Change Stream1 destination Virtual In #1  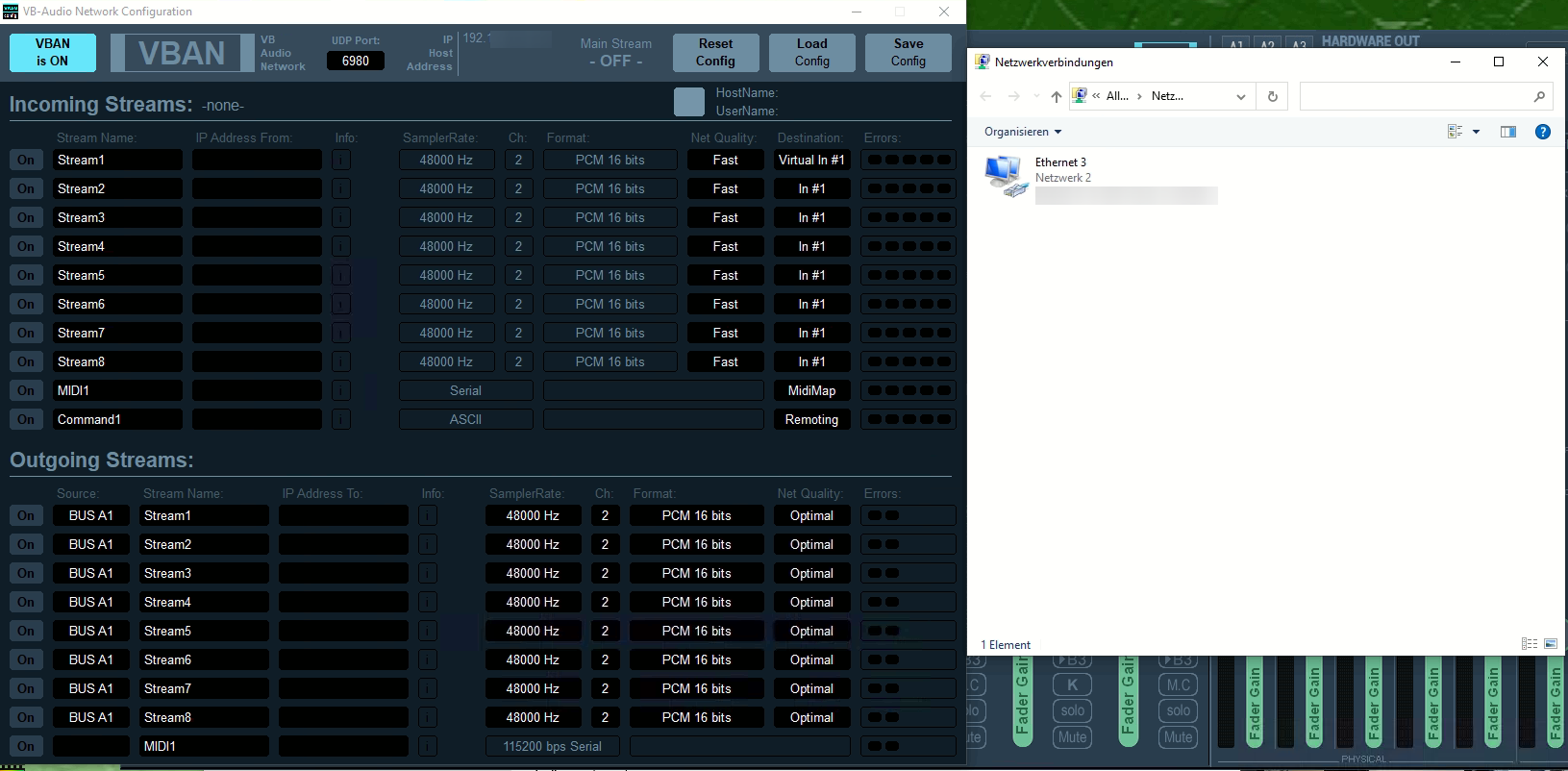click(x=811, y=161)
